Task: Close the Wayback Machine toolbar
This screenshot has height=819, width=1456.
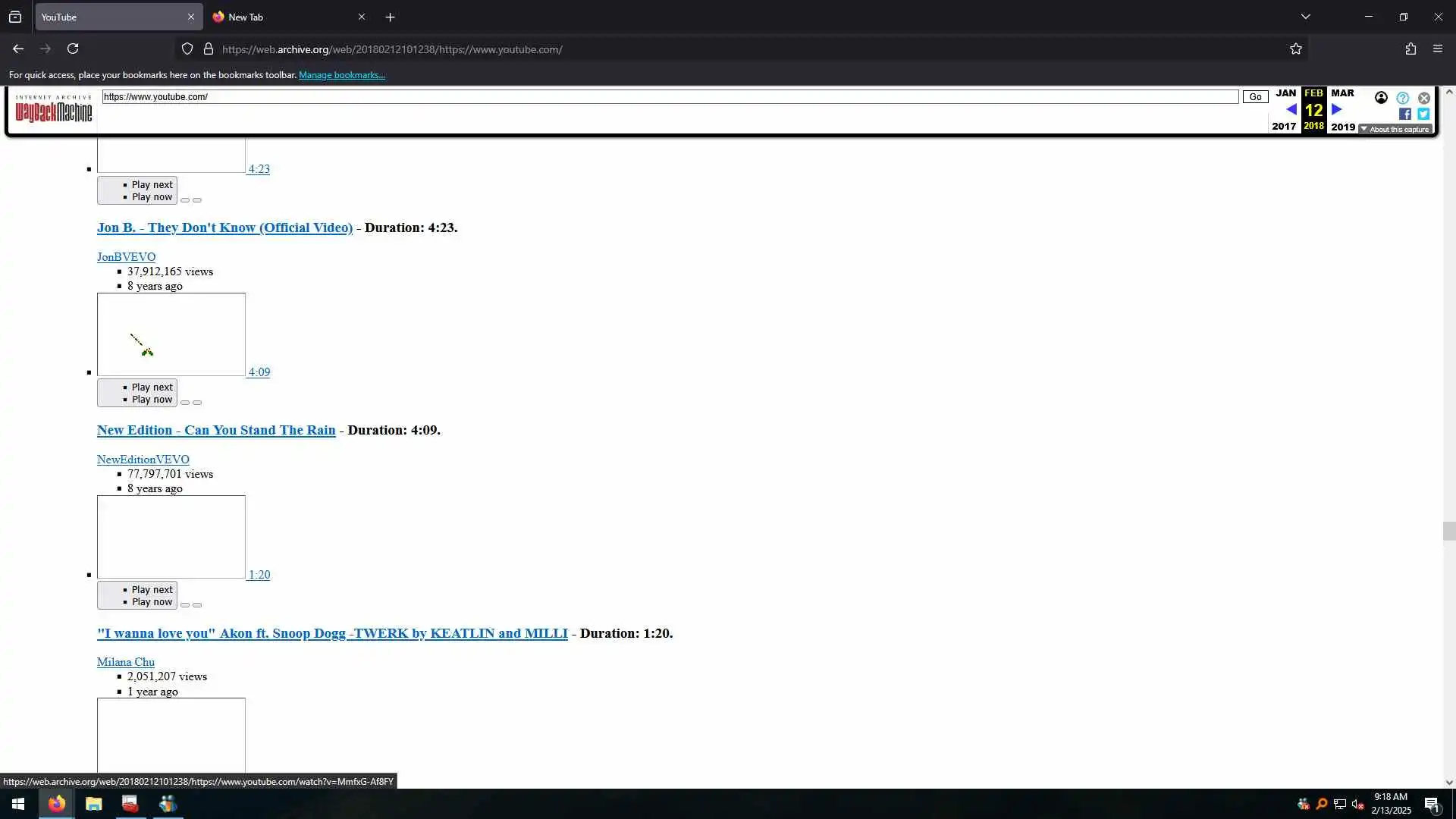Action: coord(1424,98)
